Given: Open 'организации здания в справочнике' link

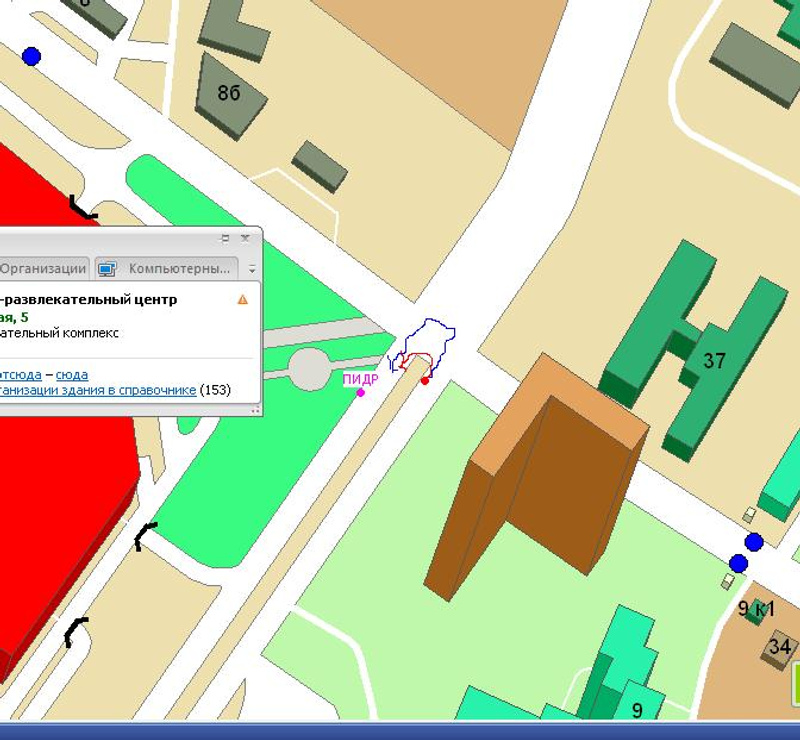Looking at the screenshot, I should point(98,390).
